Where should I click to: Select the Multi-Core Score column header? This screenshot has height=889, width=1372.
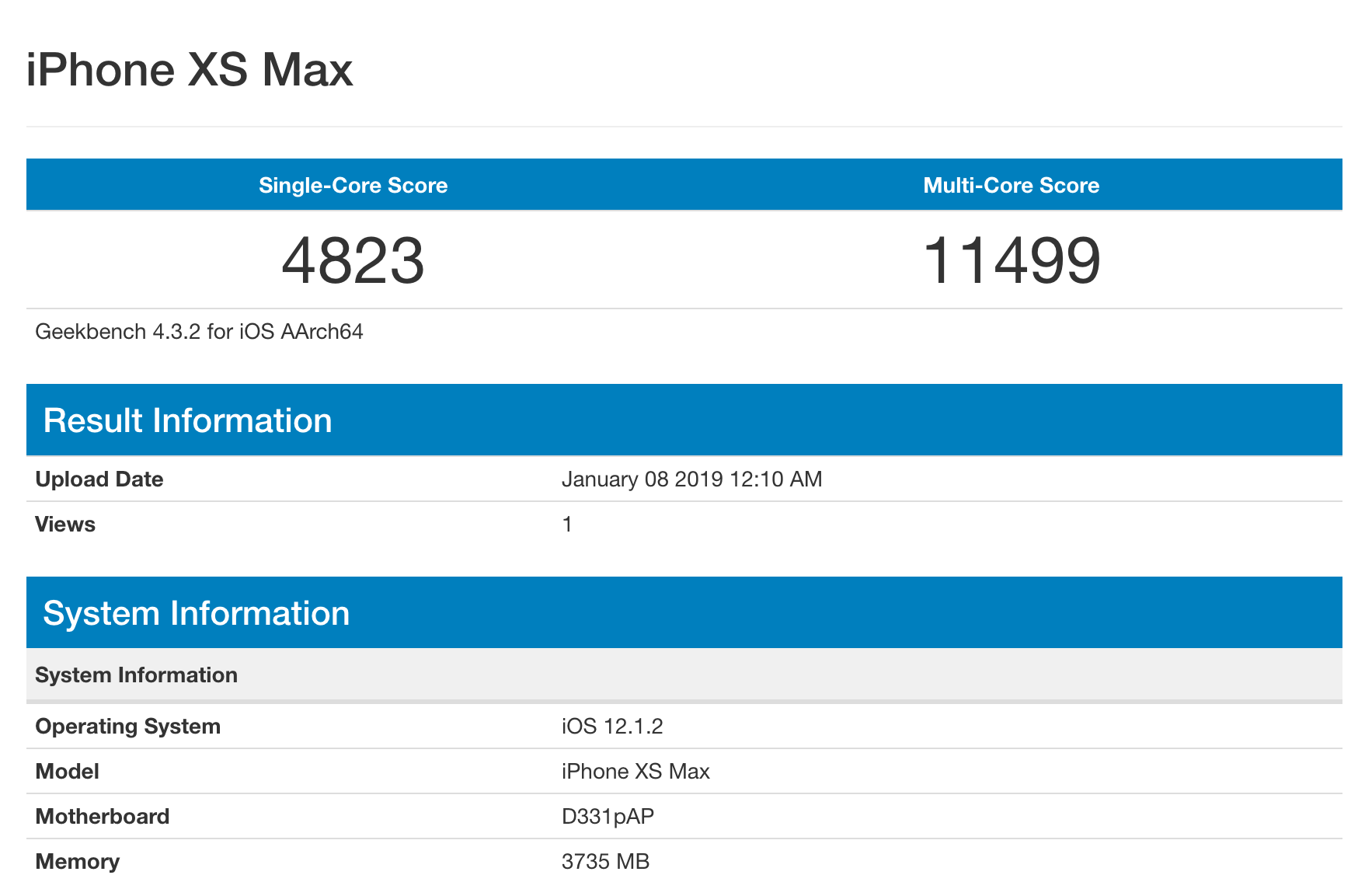point(1011,185)
